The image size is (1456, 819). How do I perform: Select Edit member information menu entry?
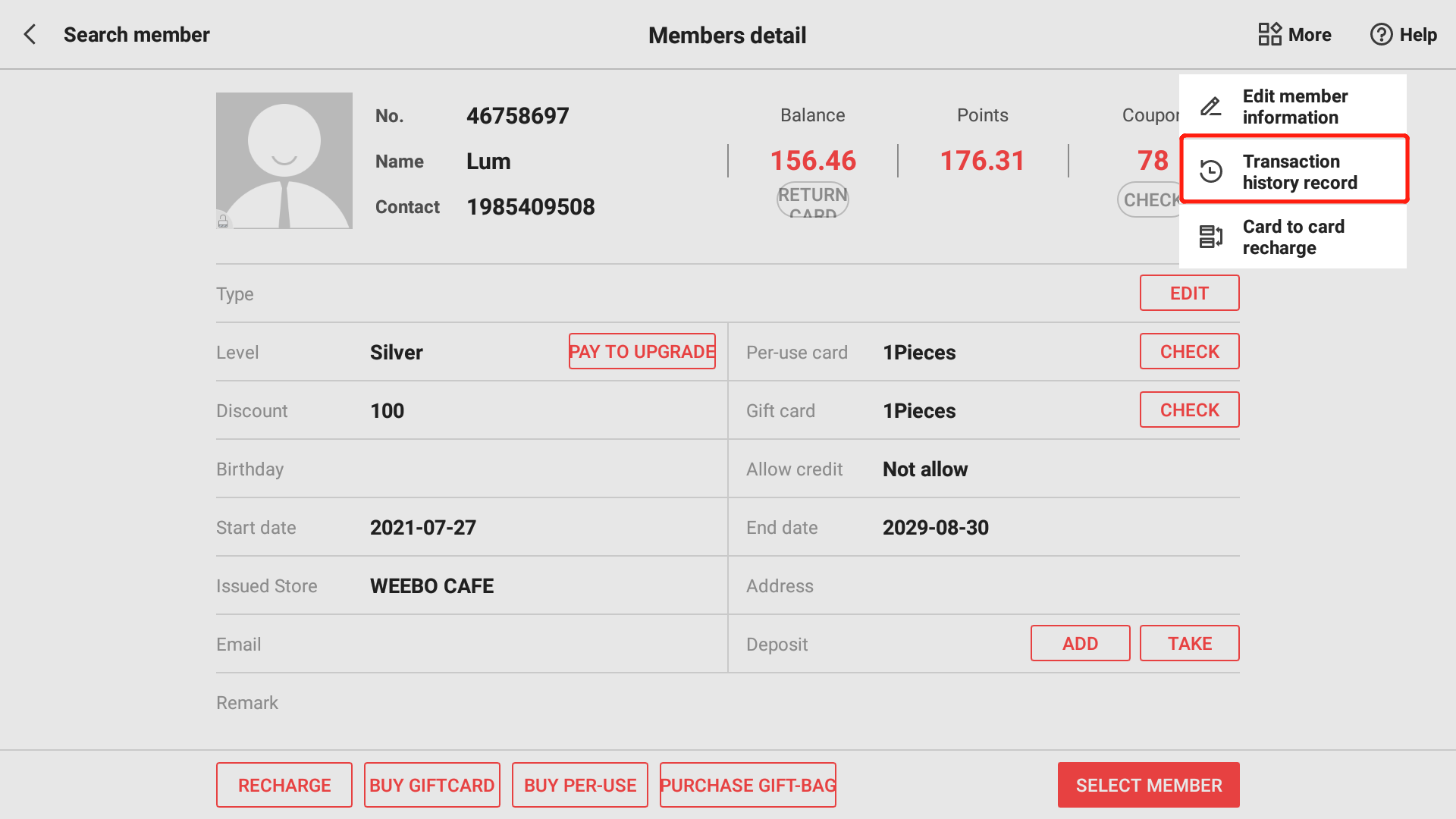pyautogui.click(x=1293, y=107)
